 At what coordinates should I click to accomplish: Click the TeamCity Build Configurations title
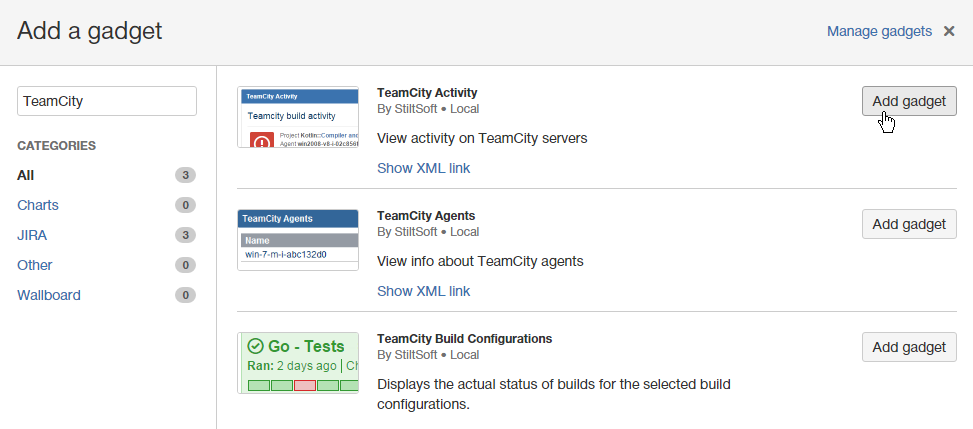point(464,338)
